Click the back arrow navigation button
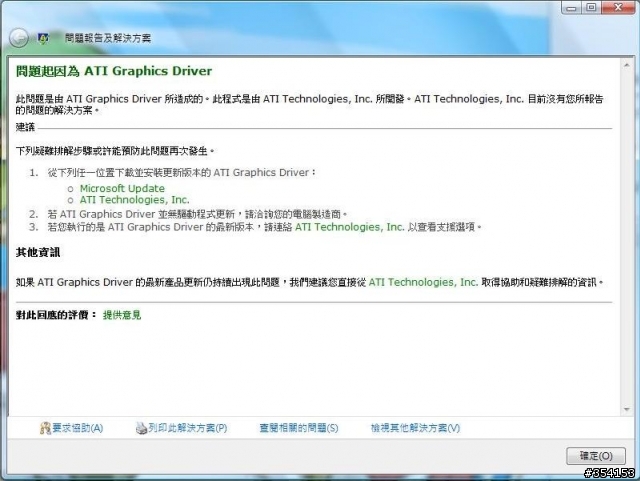 (x=19, y=38)
